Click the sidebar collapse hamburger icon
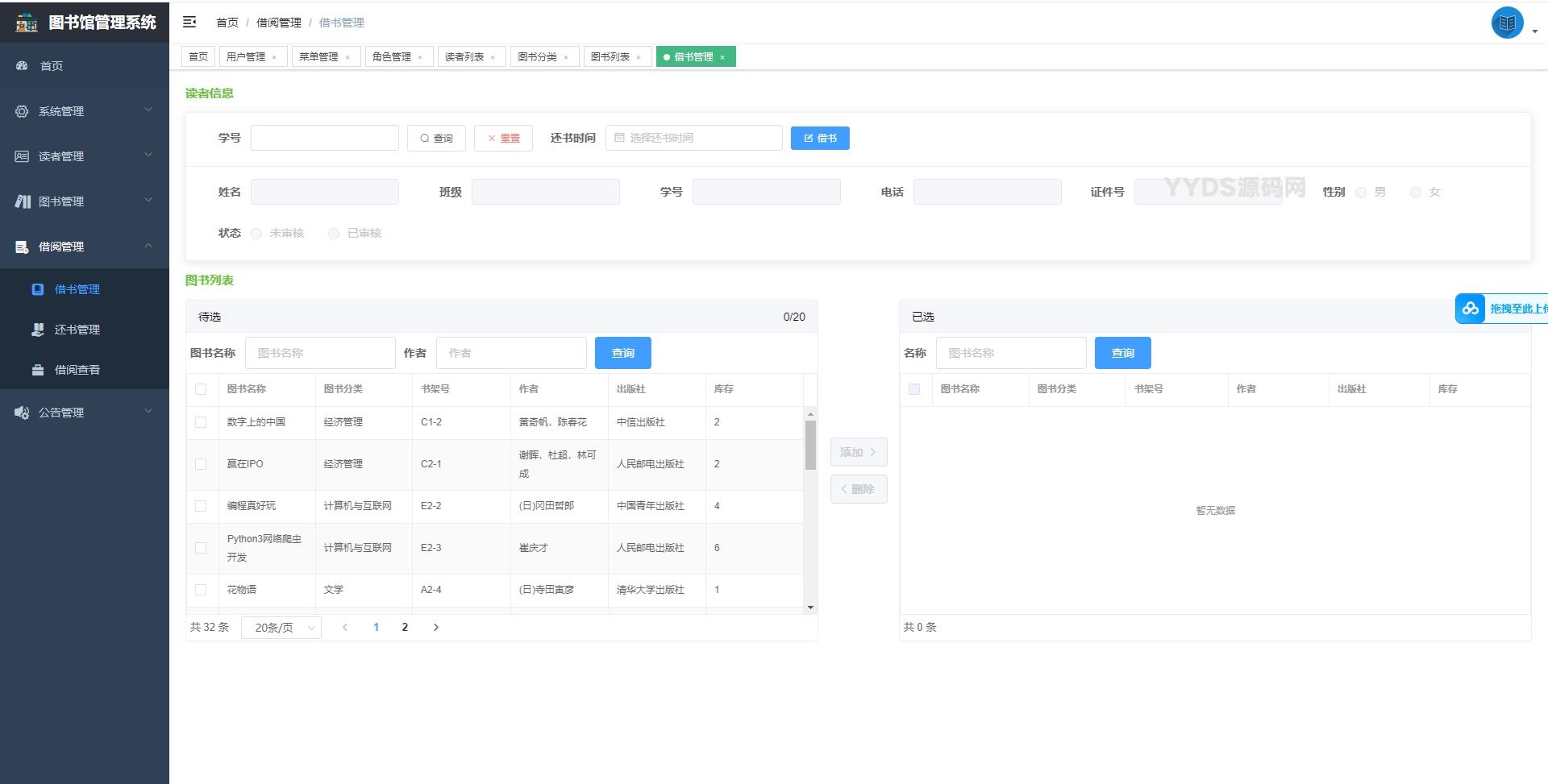 [189, 23]
